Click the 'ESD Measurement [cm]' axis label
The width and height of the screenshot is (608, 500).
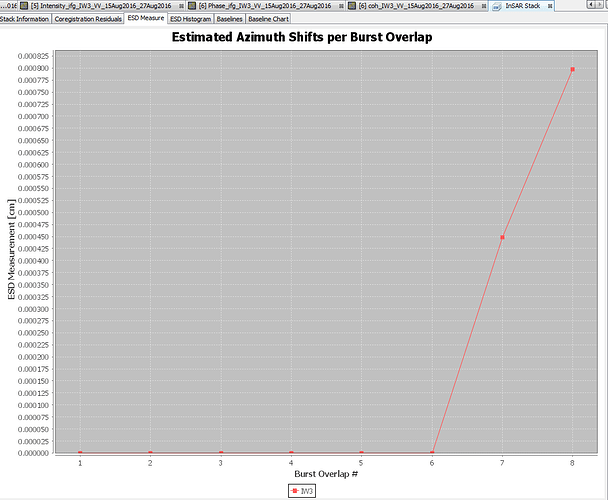click(x=11, y=249)
